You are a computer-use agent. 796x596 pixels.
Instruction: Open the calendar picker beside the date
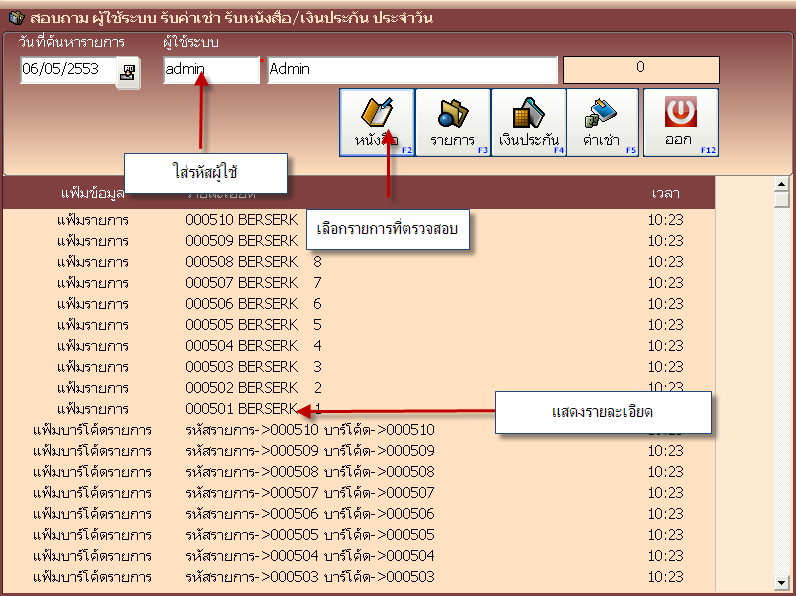click(x=128, y=71)
